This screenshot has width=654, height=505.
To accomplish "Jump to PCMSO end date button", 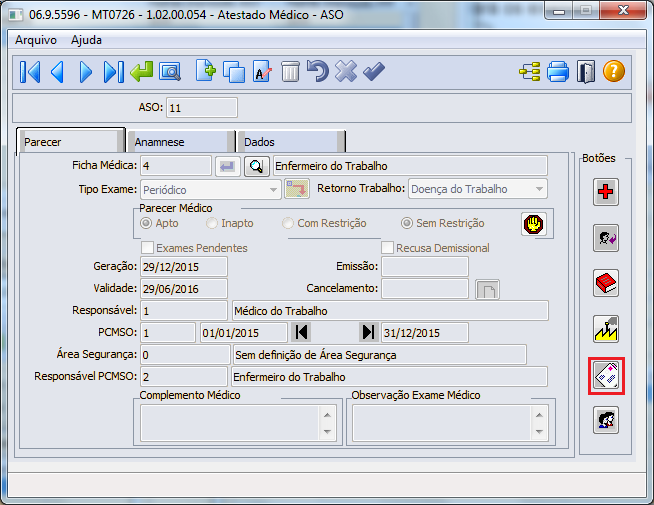I will click(x=369, y=332).
